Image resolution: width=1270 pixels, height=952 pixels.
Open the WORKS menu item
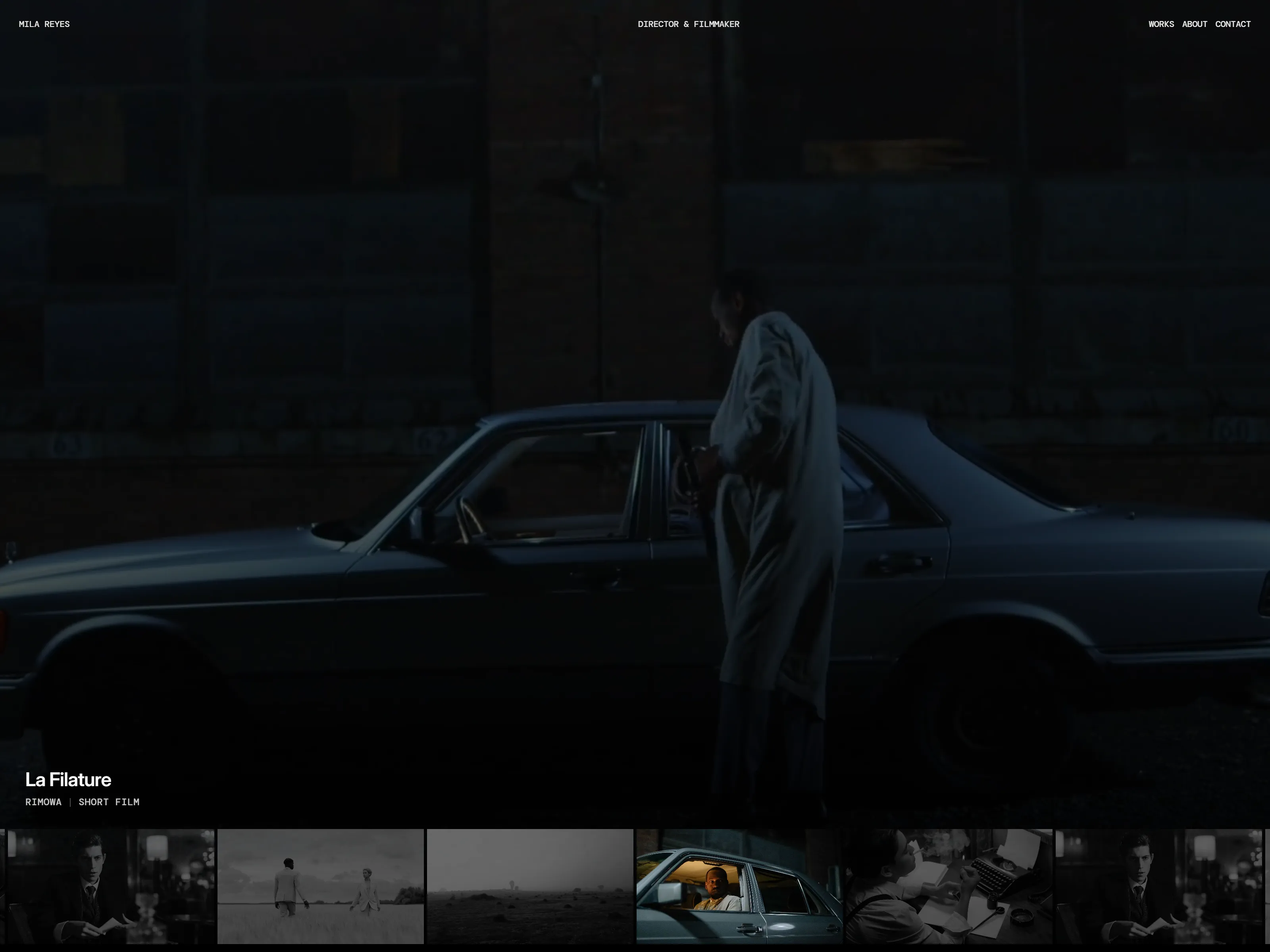click(x=1161, y=24)
